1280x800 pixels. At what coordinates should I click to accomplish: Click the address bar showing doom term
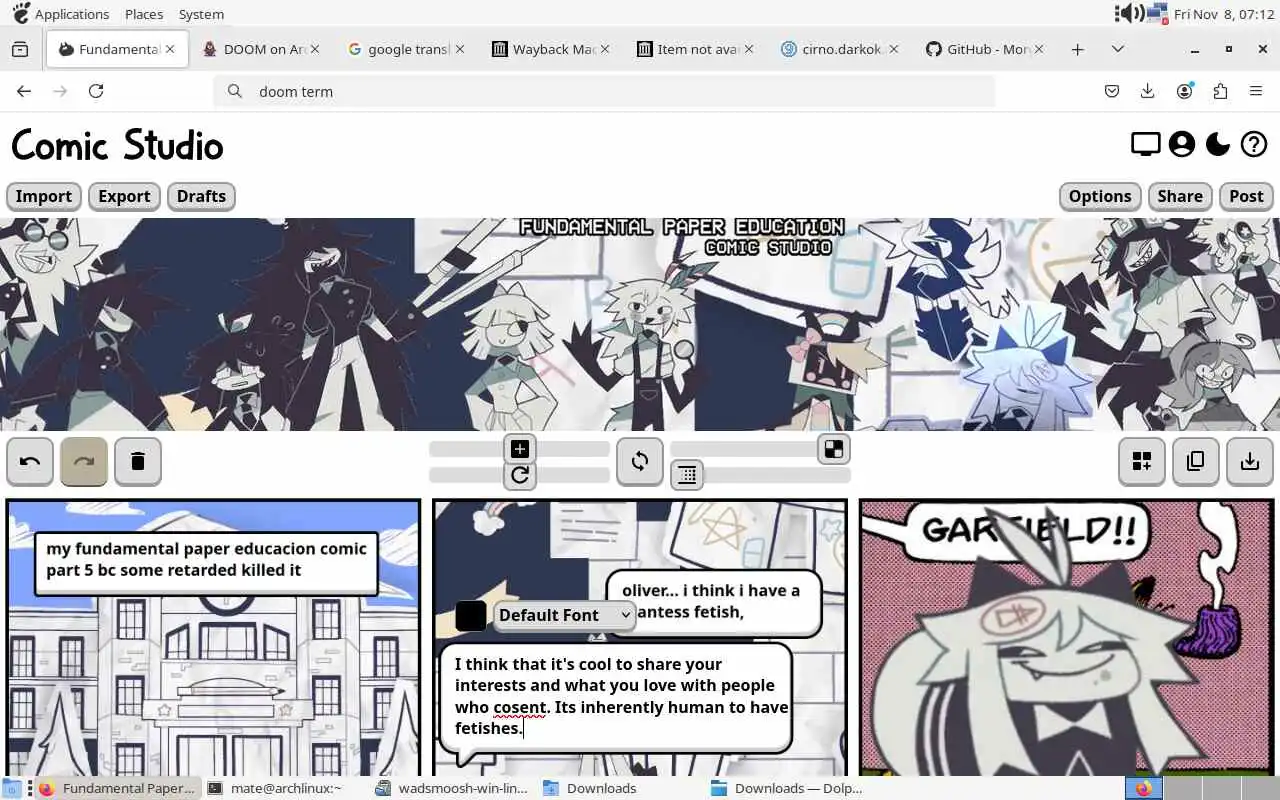click(x=604, y=91)
